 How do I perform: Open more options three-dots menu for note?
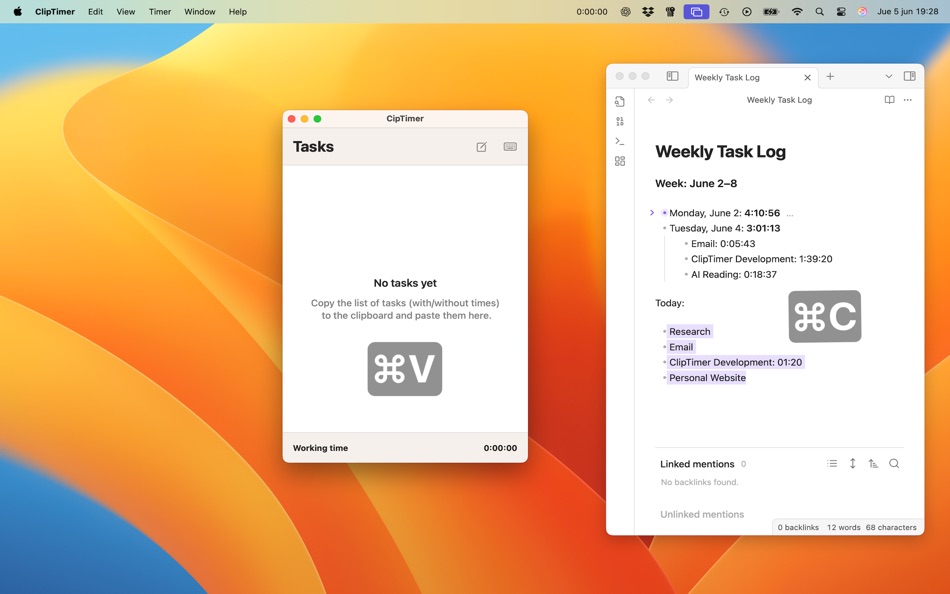point(908,100)
